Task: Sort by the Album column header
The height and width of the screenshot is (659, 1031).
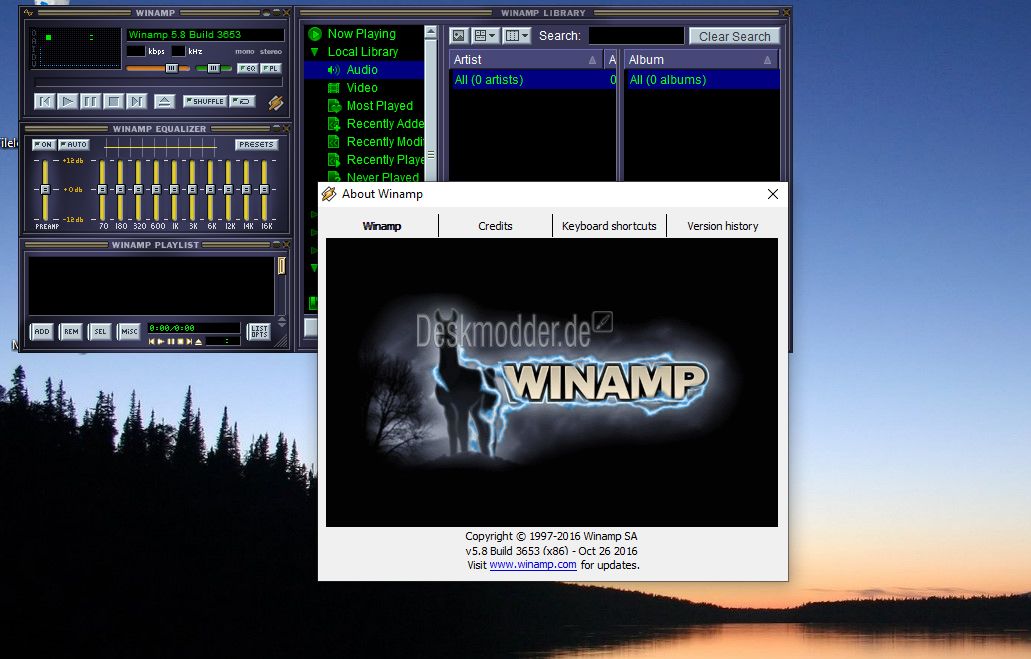Action: tap(701, 60)
